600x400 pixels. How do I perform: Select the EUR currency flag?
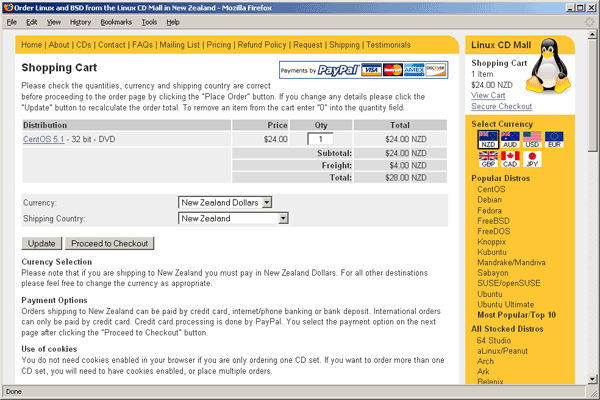(554, 140)
